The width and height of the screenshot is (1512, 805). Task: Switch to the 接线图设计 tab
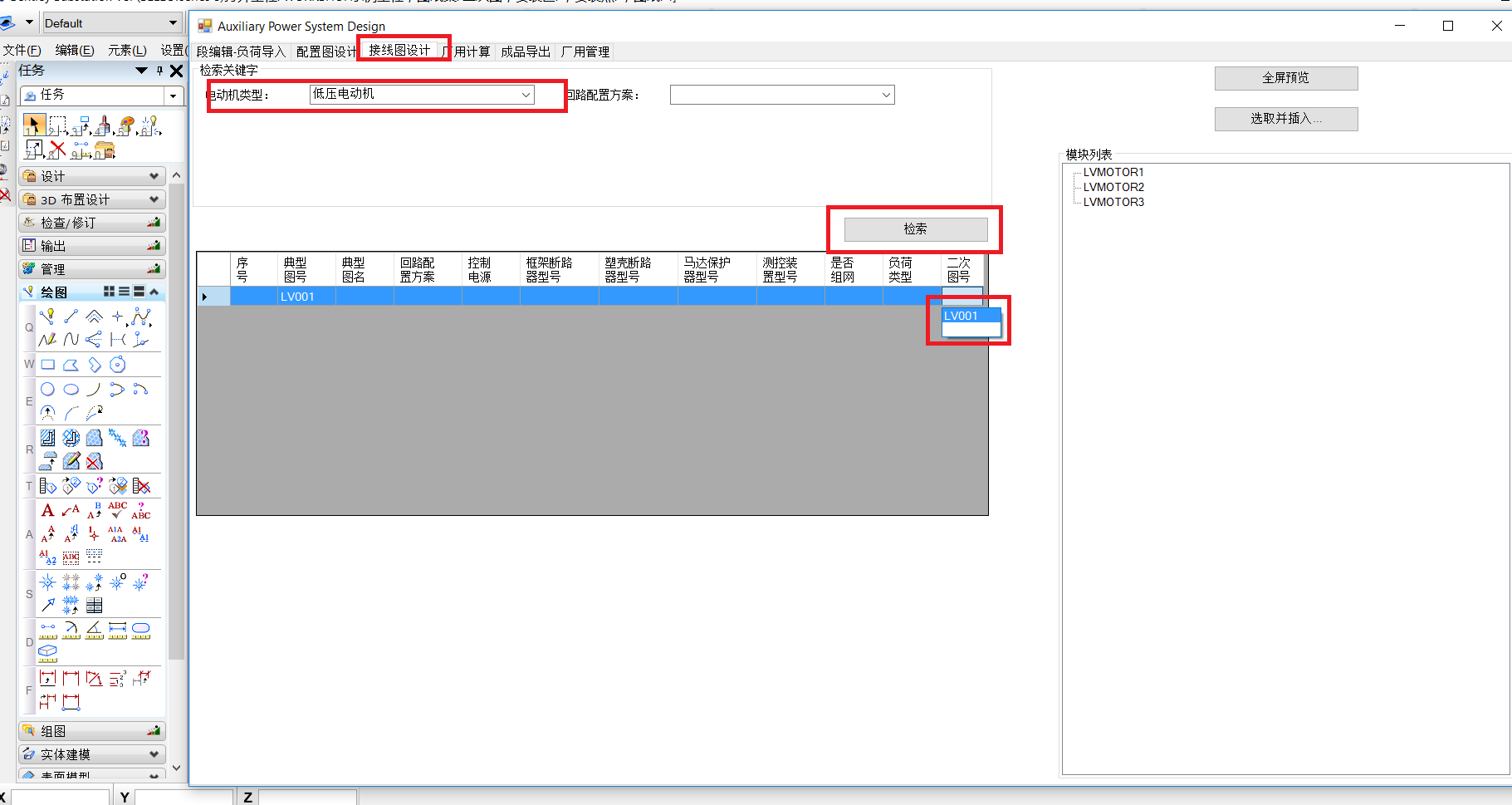(399, 51)
